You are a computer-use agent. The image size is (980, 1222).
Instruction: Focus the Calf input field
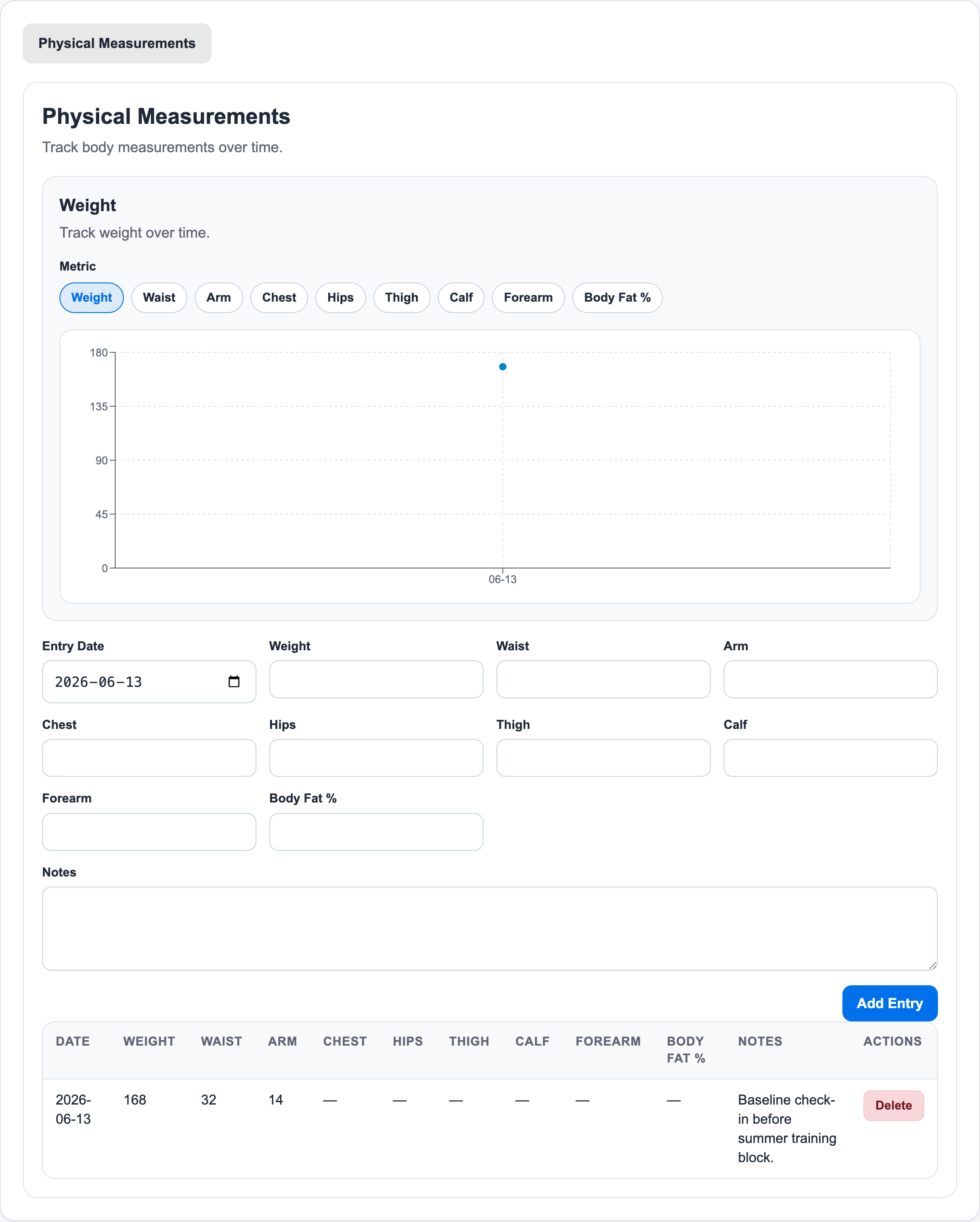(x=831, y=758)
